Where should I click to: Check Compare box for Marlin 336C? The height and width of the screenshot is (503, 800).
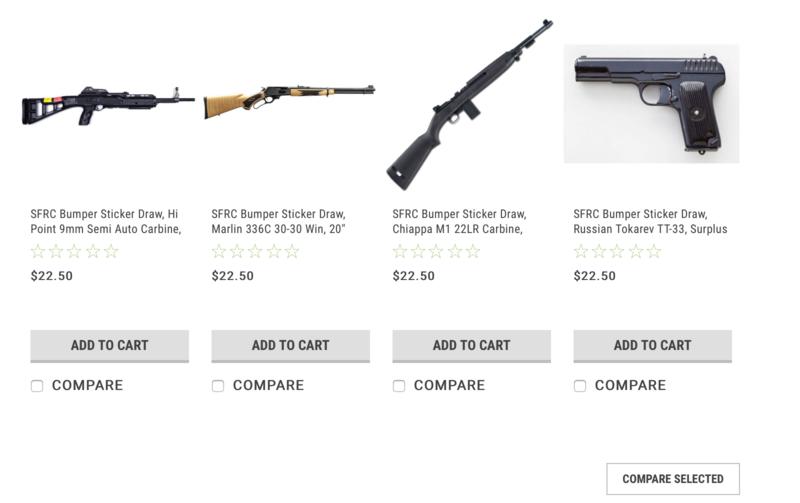(x=218, y=386)
